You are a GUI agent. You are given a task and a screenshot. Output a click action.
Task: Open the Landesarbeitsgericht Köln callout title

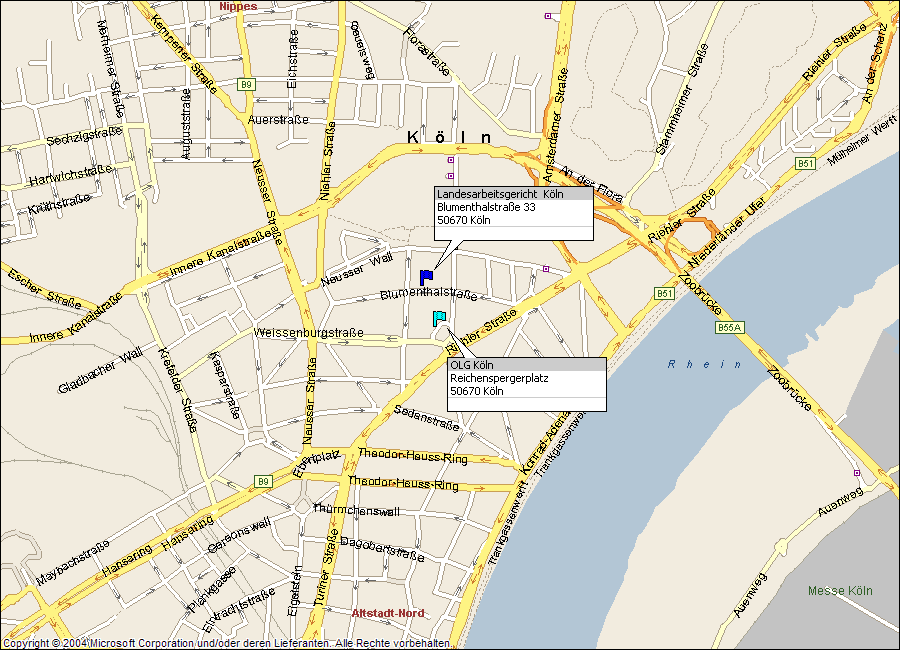coord(500,194)
